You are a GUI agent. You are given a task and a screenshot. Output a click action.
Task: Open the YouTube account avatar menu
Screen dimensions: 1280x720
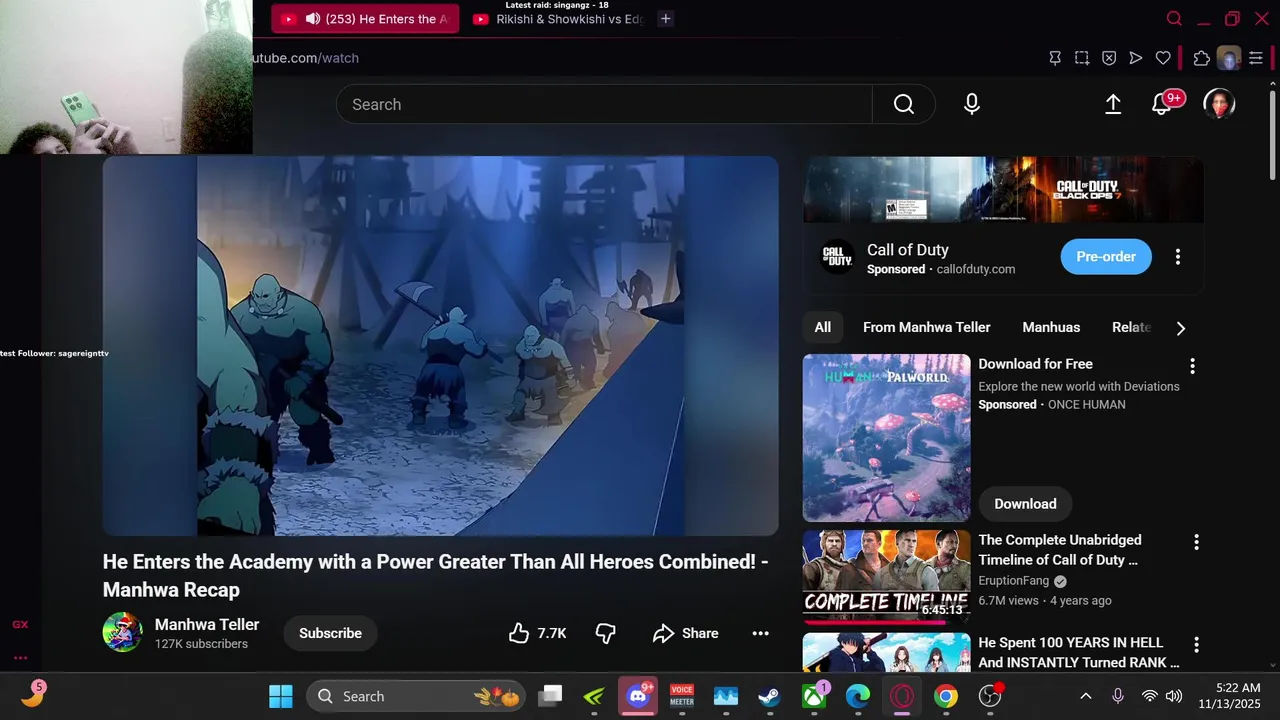1219,104
